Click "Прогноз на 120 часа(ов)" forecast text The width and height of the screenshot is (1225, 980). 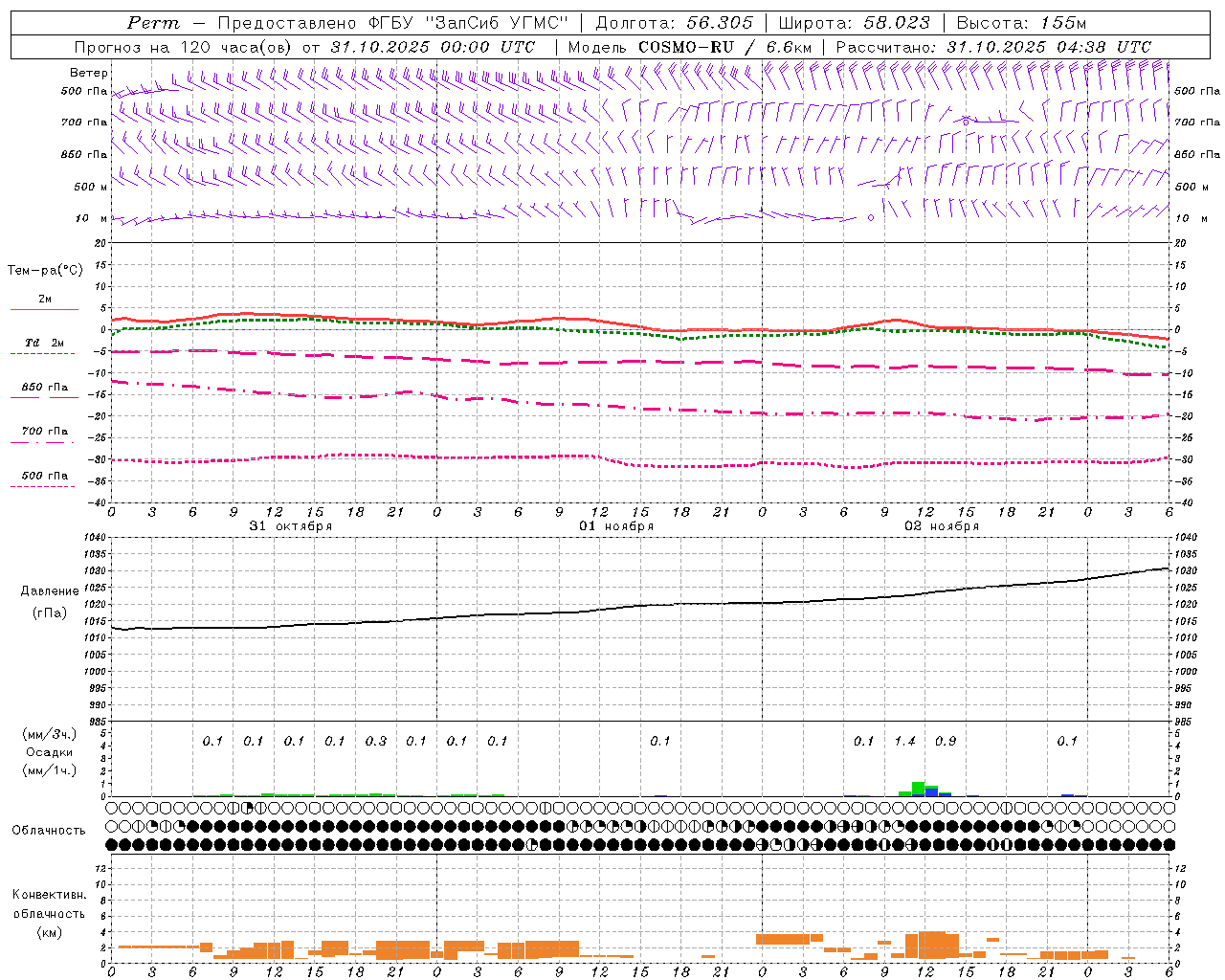[185, 47]
